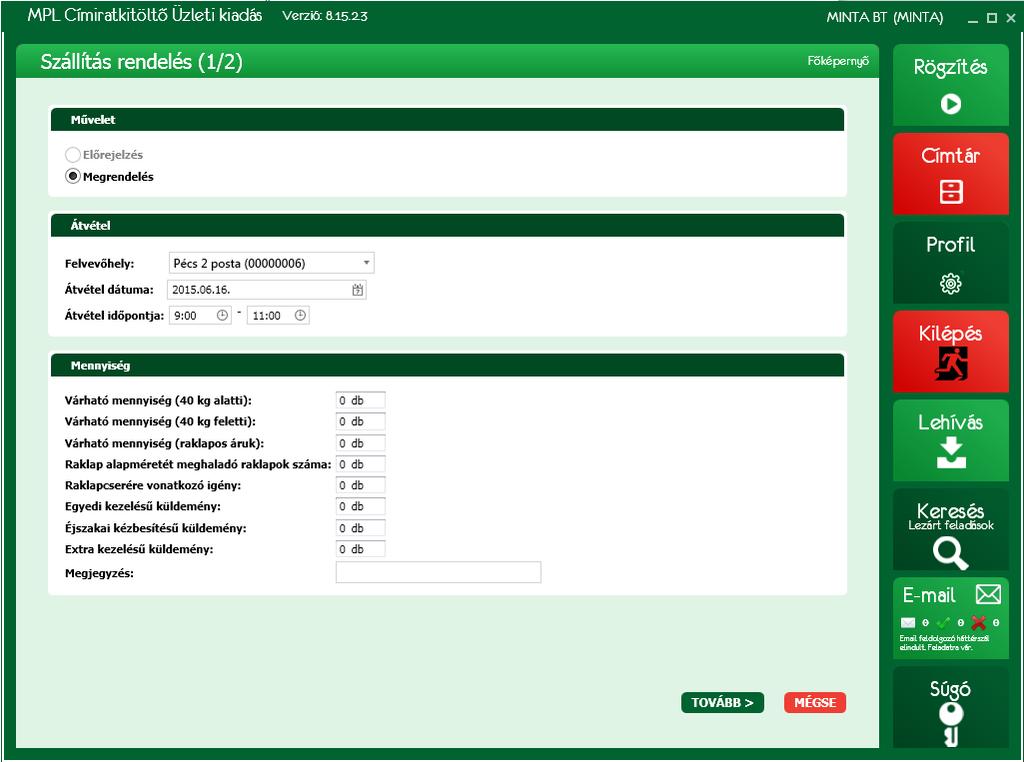Click Éjszakai kézbesítésű küldemény field
The width and height of the screenshot is (1024, 762).
click(360, 528)
